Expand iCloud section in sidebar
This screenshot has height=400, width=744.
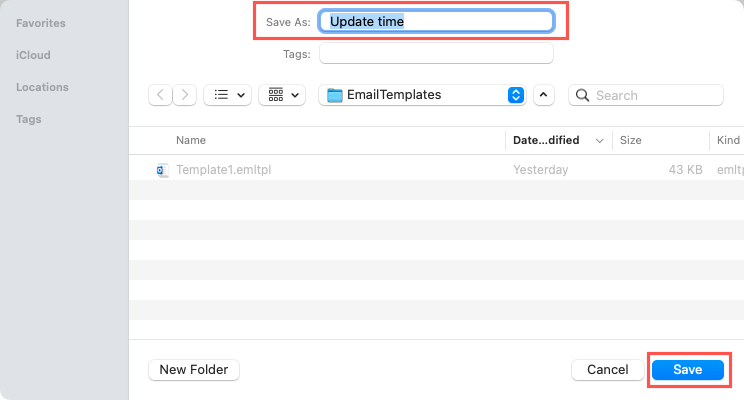tap(33, 55)
